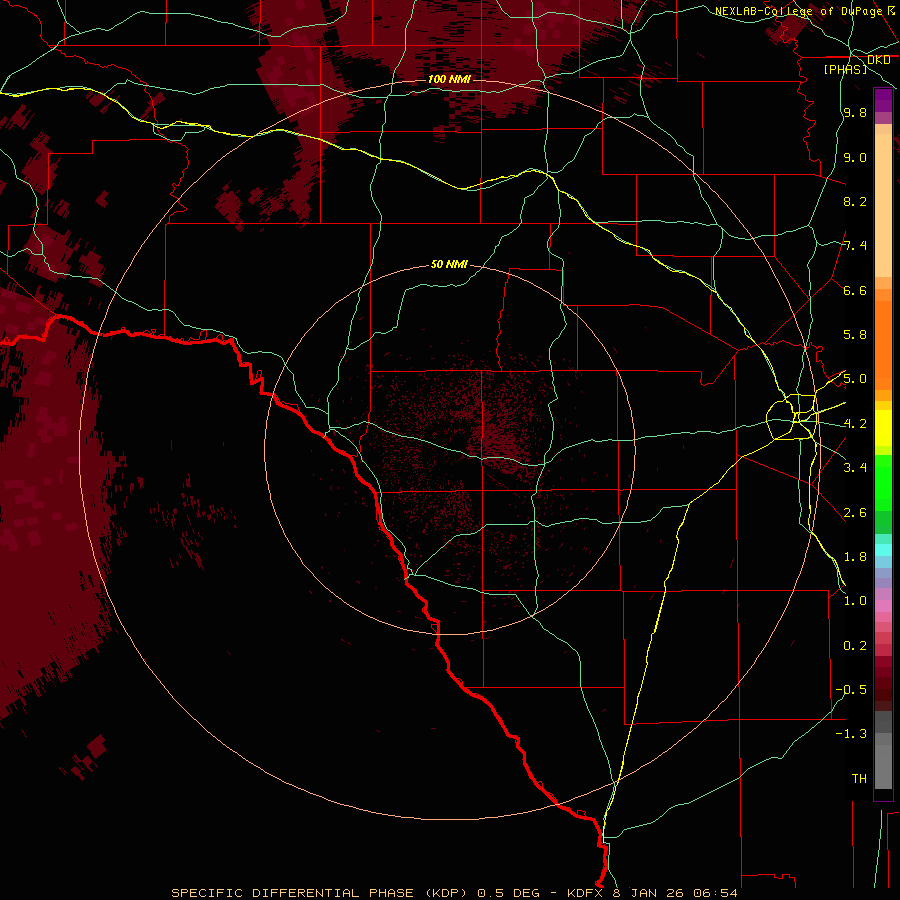Select the 5.0 scale label
This screenshot has width=900, height=900.
[855, 379]
